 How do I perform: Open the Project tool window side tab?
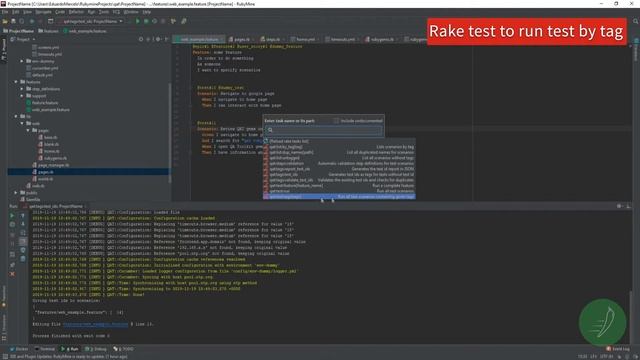[4, 50]
